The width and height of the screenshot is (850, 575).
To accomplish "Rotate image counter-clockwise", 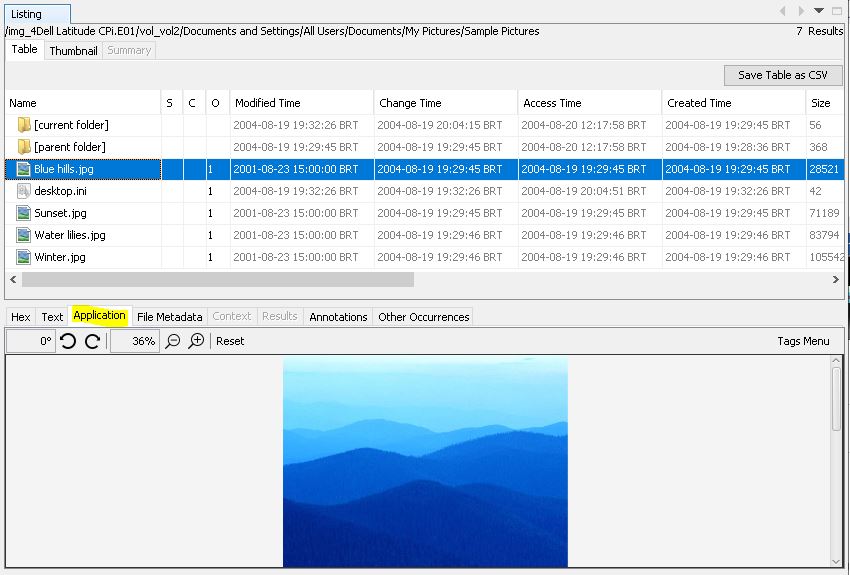I will tap(68, 341).
